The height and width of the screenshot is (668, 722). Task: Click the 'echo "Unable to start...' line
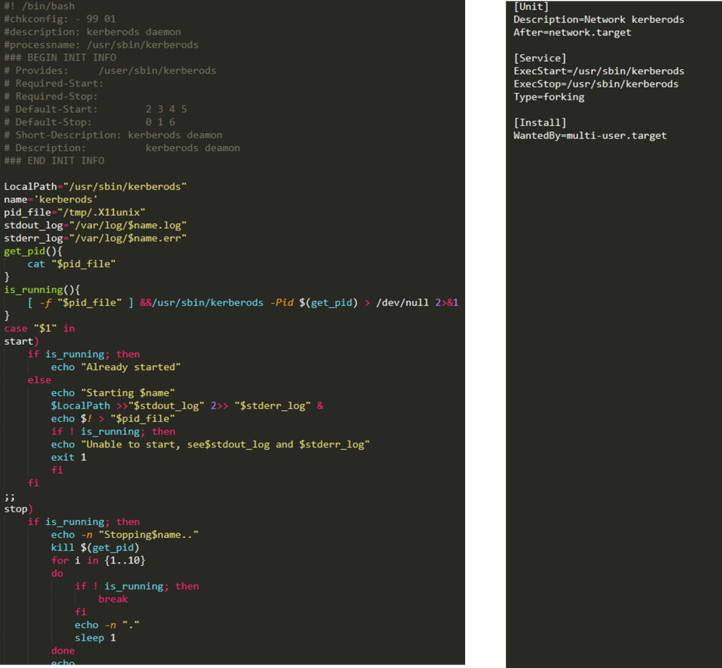click(210, 444)
